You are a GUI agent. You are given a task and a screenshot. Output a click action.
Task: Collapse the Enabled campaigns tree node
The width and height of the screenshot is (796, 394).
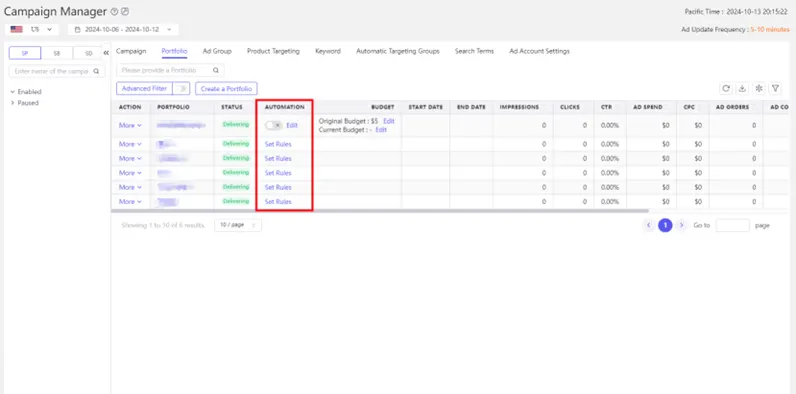tap(13, 92)
